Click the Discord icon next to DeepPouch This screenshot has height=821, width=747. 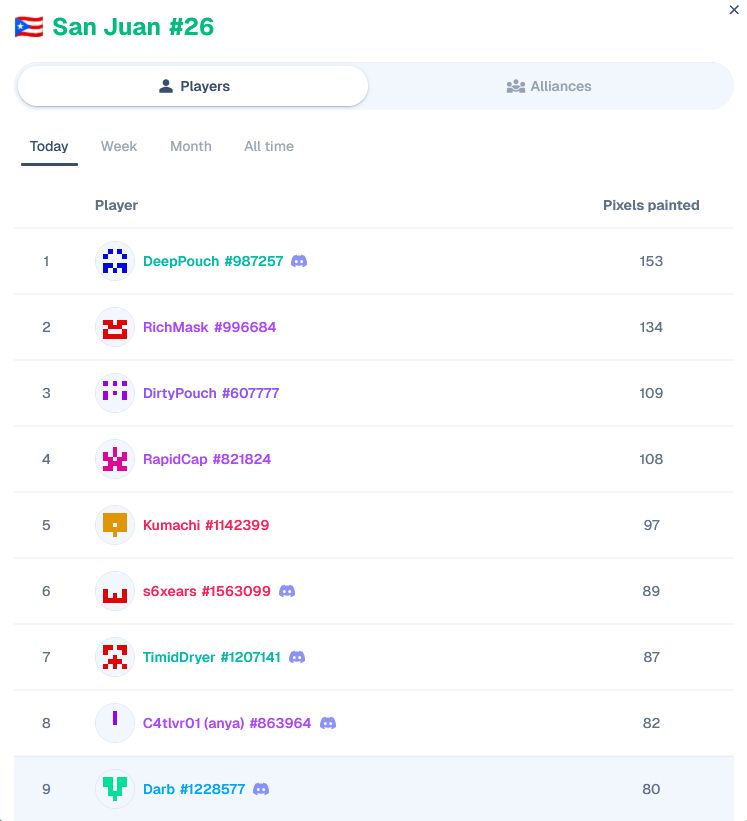pos(299,261)
